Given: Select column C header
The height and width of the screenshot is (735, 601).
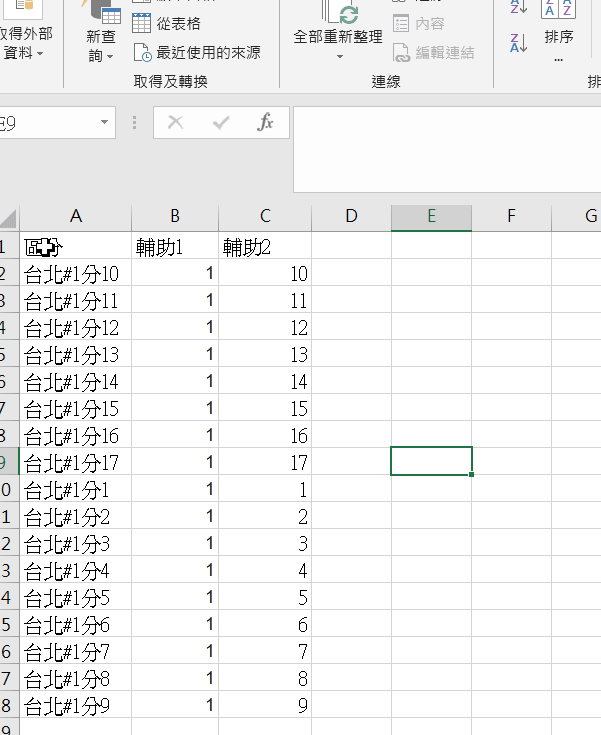Looking at the screenshot, I should [265, 217].
